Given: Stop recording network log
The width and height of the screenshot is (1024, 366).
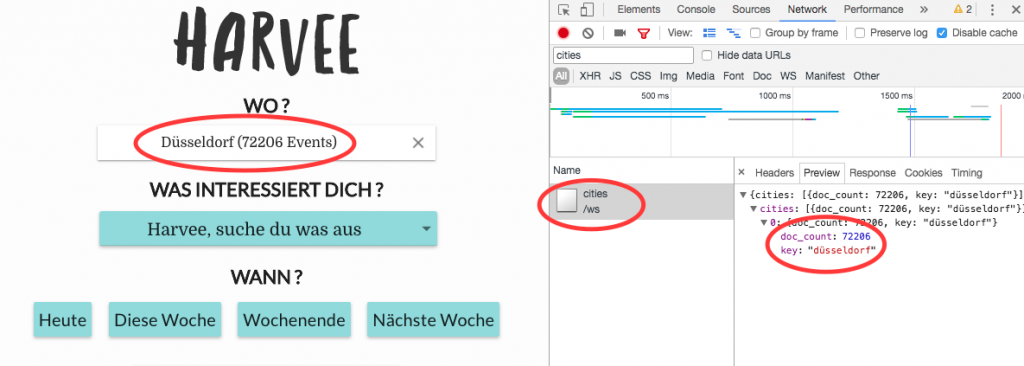Looking at the screenshot, I should 564,33.
